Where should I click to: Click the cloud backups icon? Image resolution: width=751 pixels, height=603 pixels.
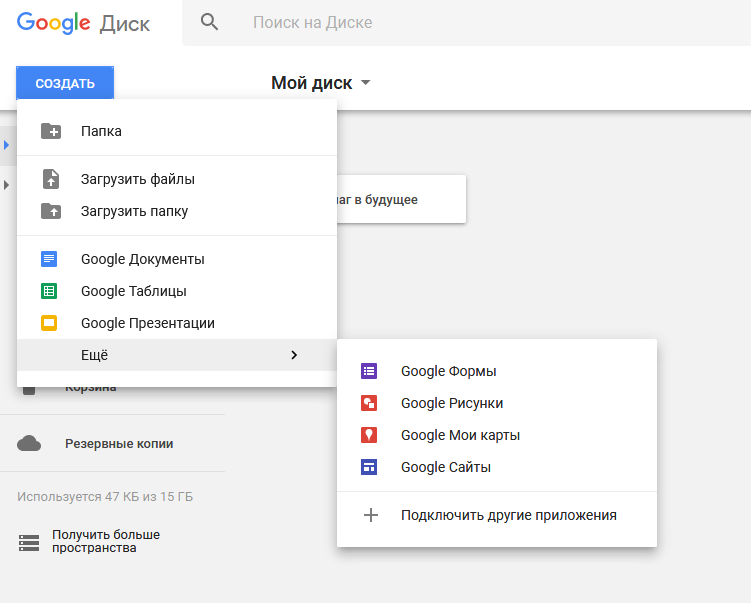(x=29, y=444)
